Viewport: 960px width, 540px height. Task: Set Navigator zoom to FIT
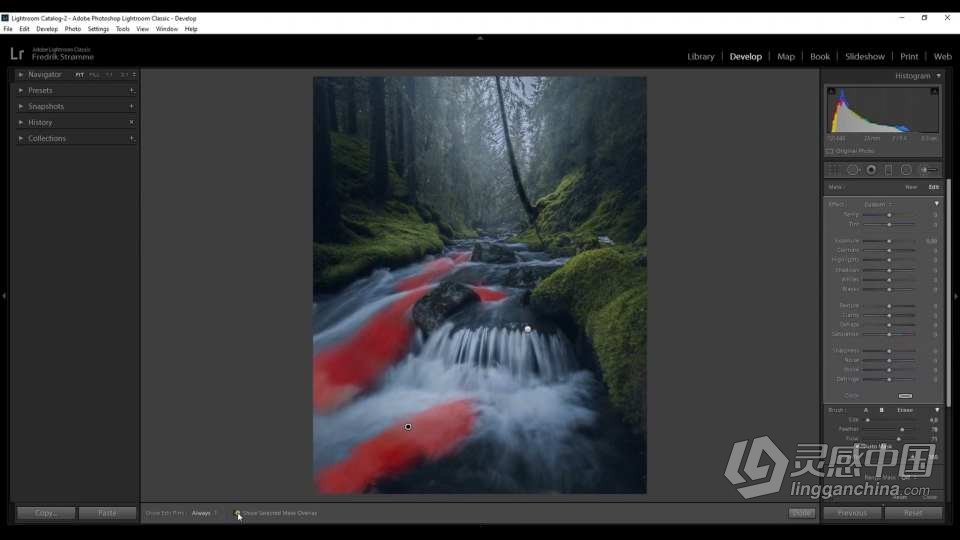(x=80, y=75)
